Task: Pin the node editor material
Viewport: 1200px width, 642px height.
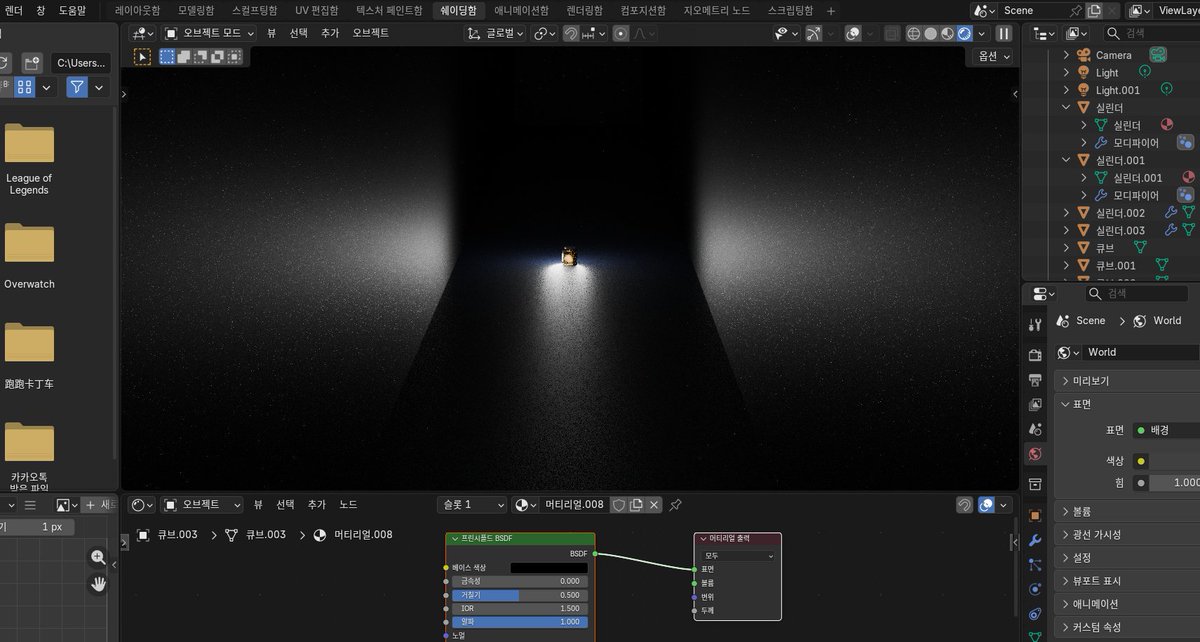Action: [675, 505]
